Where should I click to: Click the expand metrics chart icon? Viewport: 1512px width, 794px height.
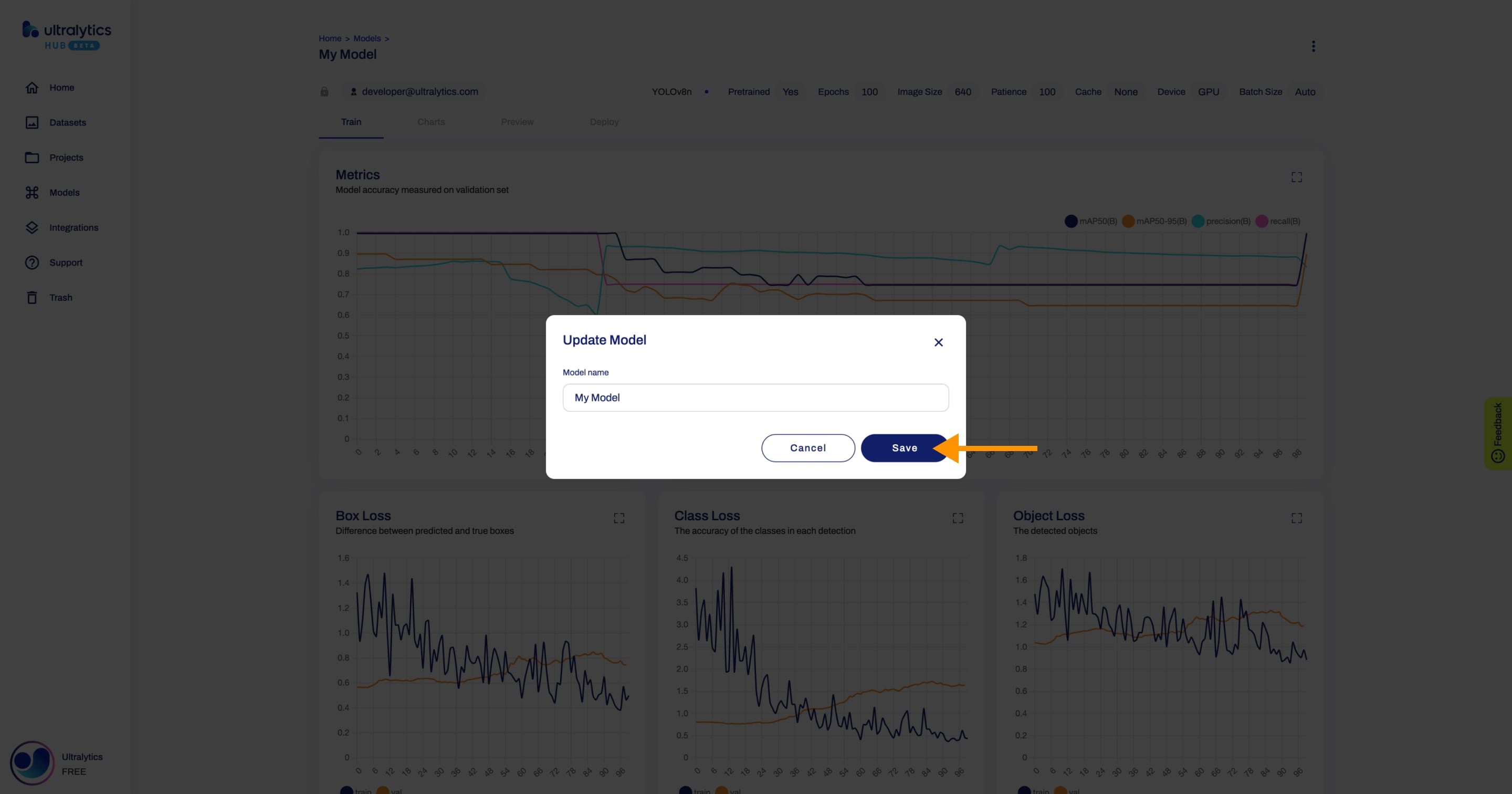coord(1296,177)
